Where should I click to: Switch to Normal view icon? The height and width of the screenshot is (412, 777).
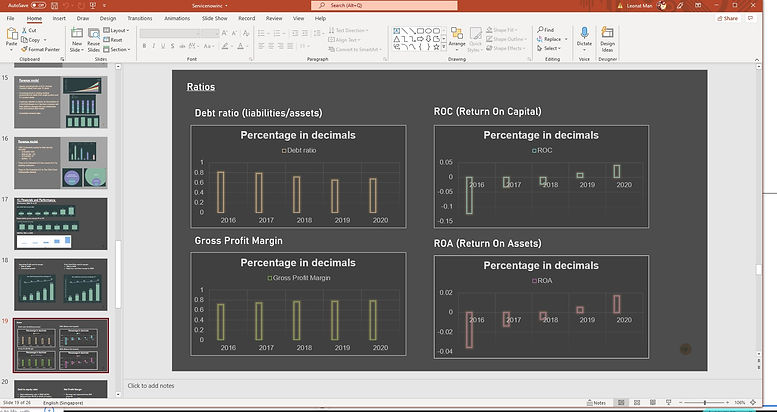[621, 403]
